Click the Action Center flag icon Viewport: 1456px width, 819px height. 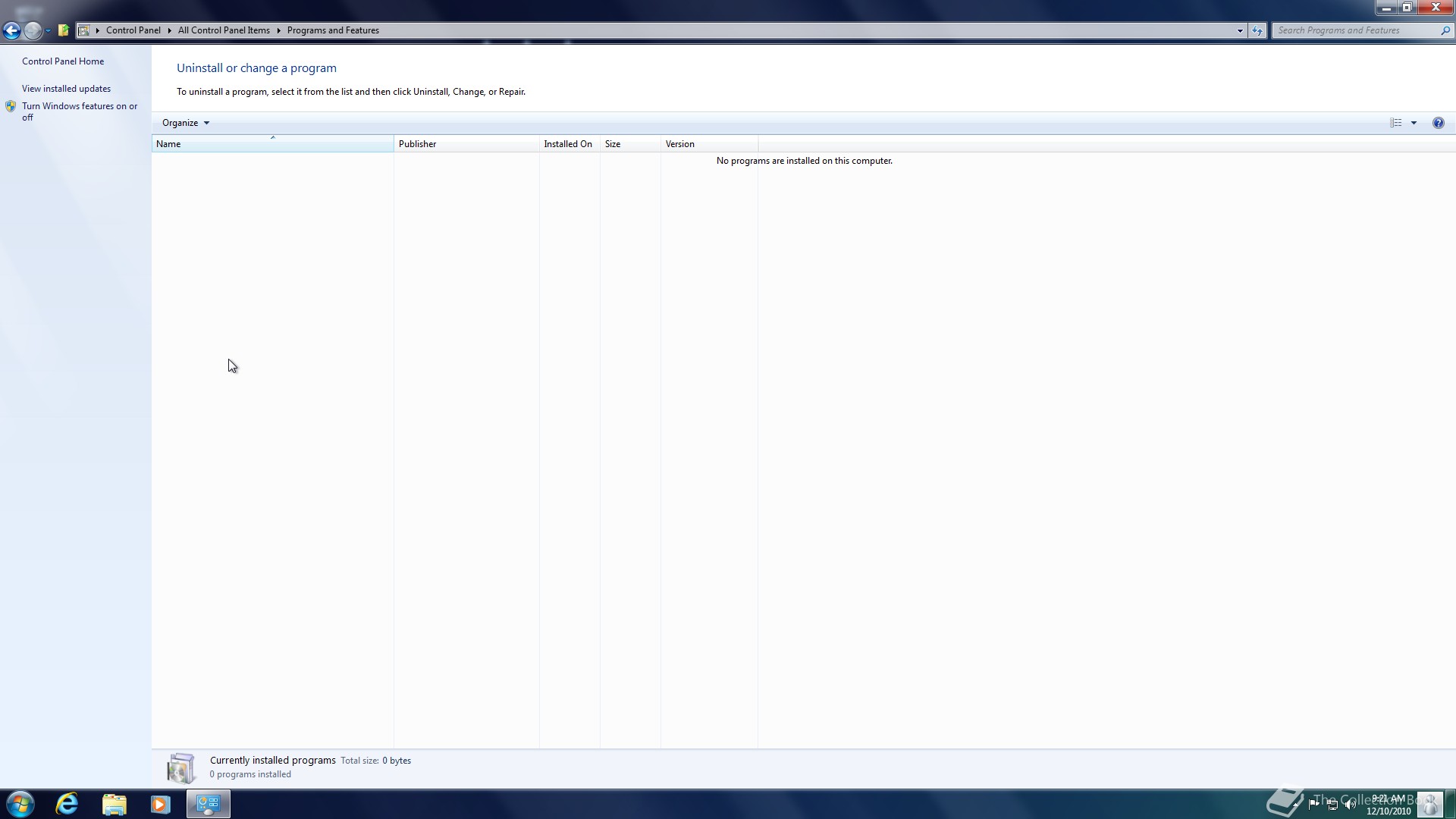coord(1313,805)
